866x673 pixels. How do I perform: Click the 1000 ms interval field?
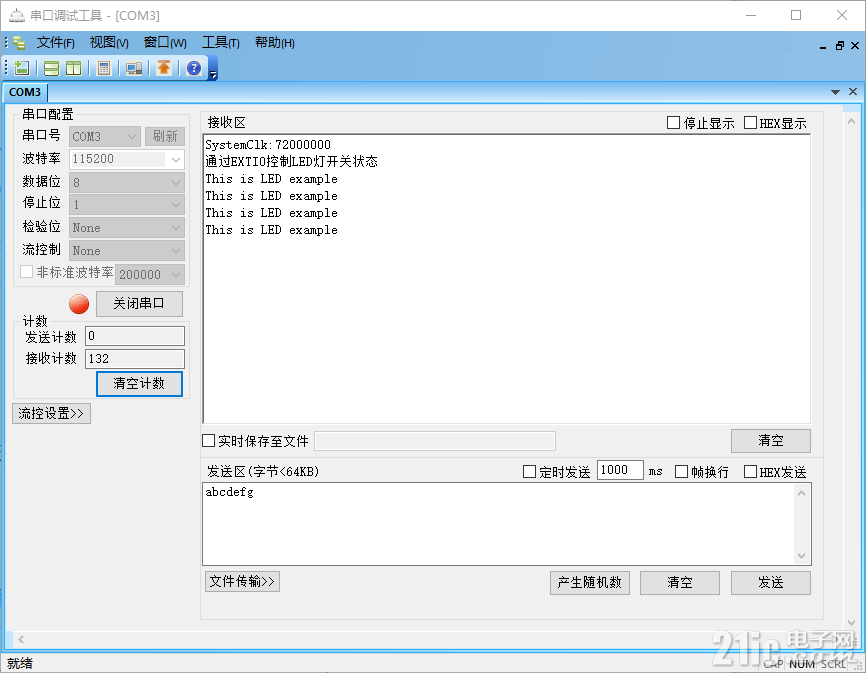tap(620, 470)
